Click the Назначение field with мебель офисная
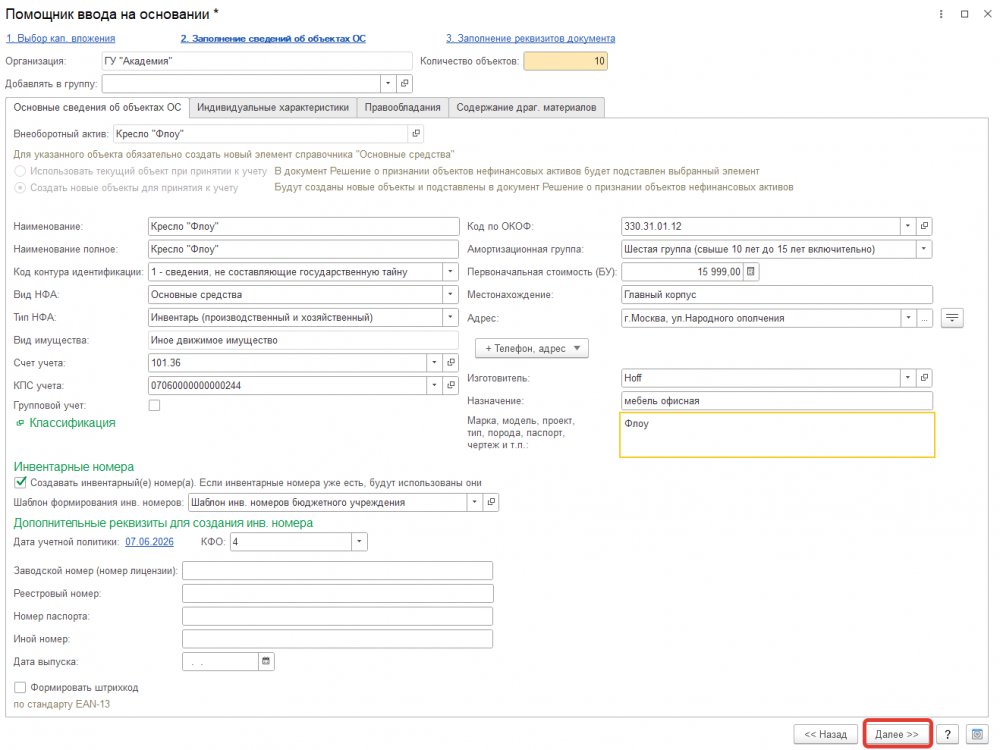 (777, 401)
